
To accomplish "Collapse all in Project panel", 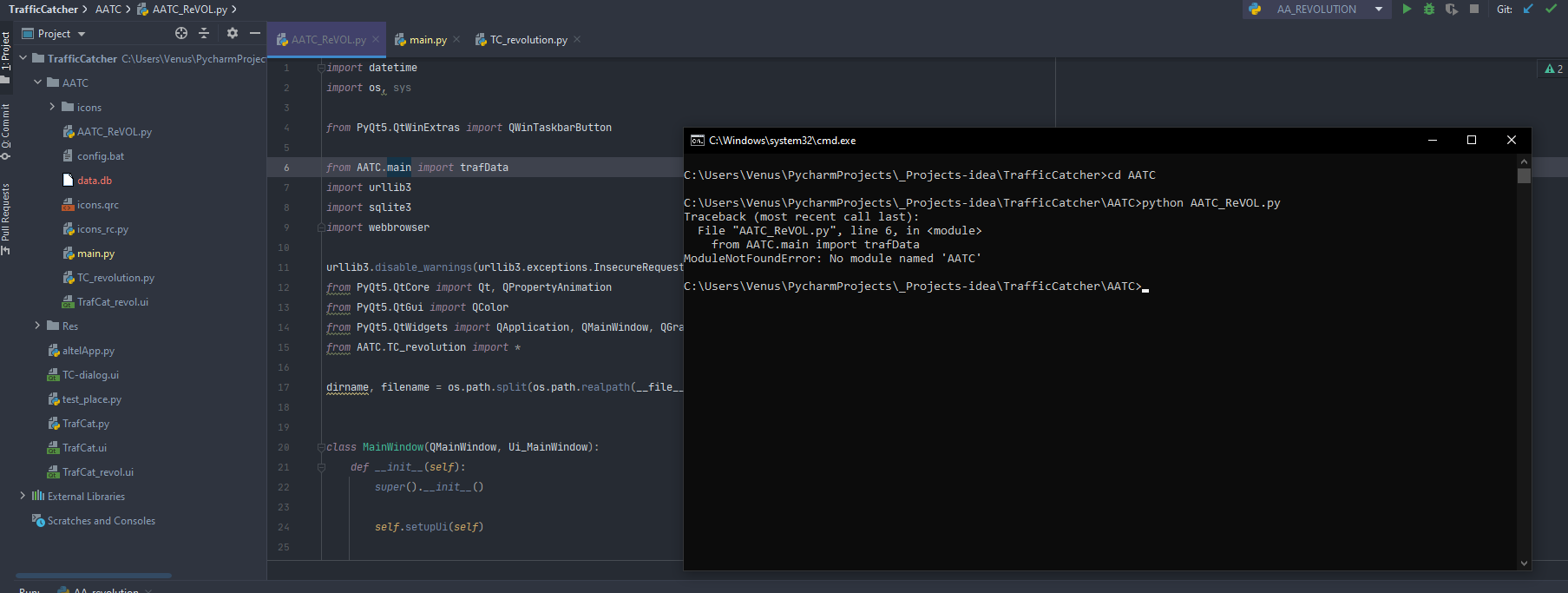I will pyautogui.click(x=204, y=33).
